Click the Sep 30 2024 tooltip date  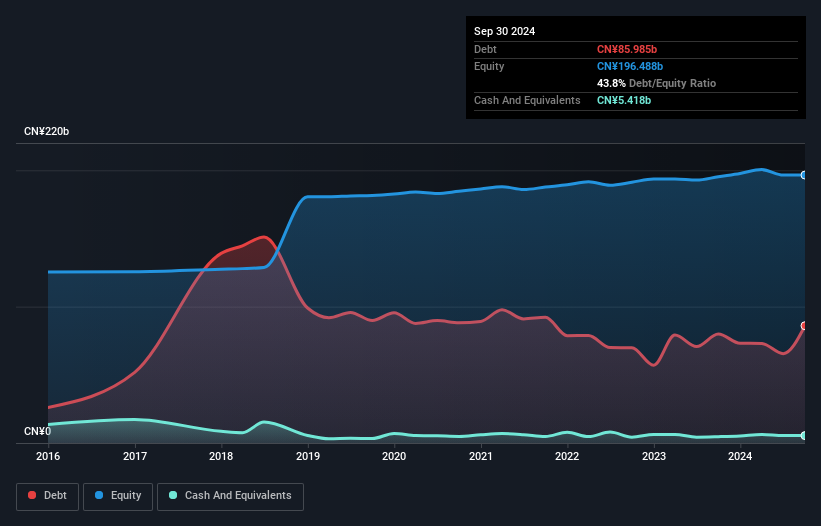pos(505,31)
